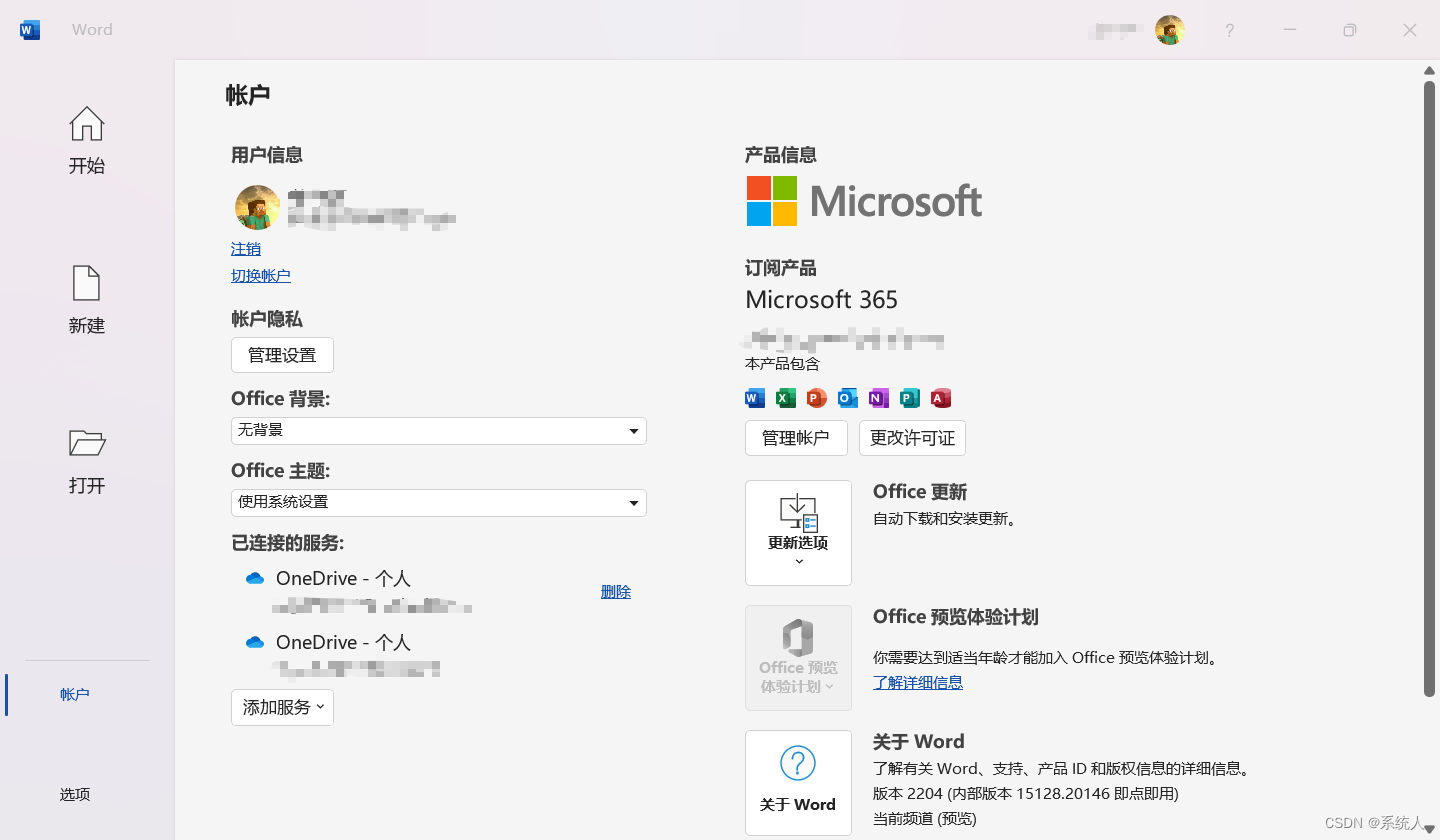Click the Microsoft four-color logo
This screenshot has width=1440, height=840.
pos(772,201)
